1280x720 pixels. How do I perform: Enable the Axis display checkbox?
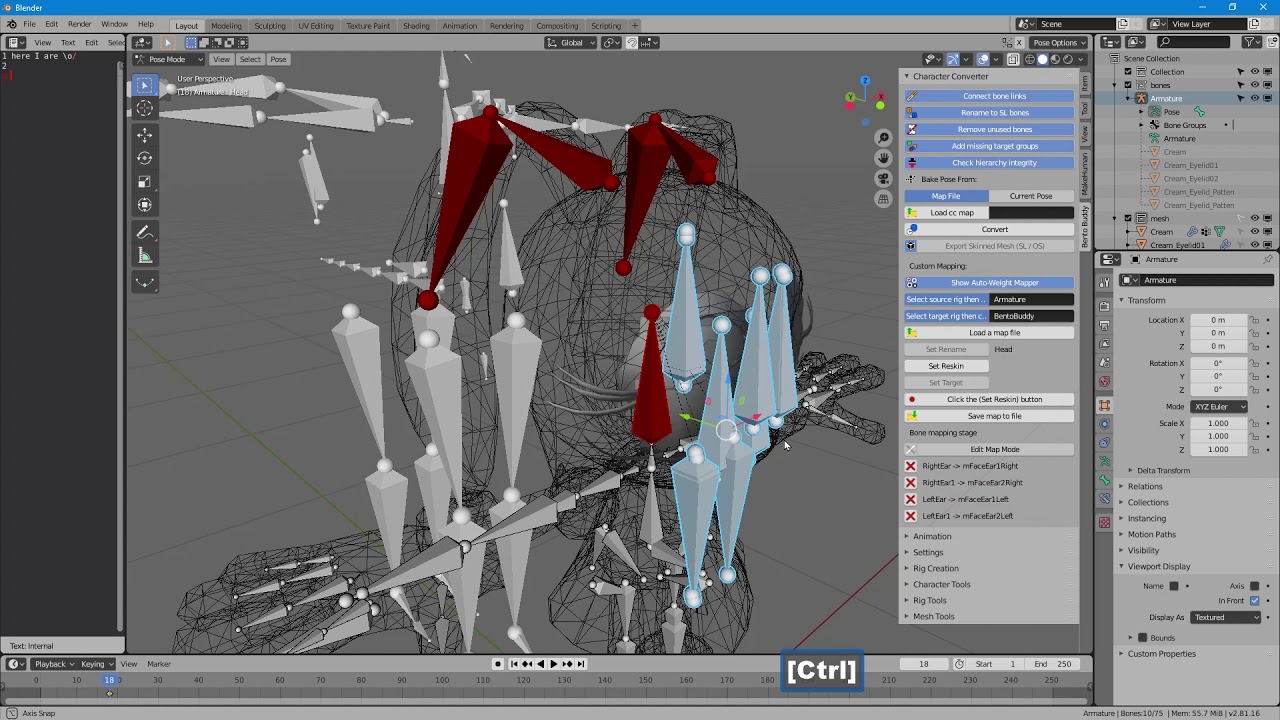click(1254, 586)
